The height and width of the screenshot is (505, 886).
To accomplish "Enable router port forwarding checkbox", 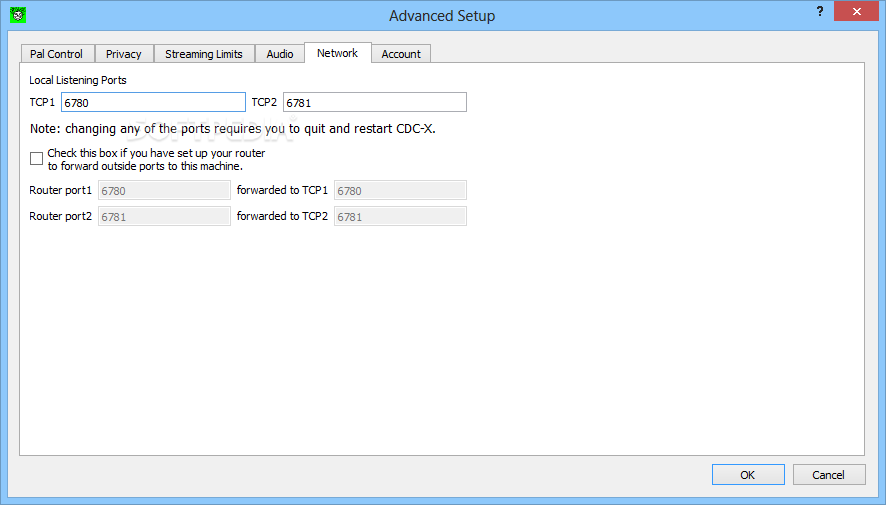I will coord(37,159).
